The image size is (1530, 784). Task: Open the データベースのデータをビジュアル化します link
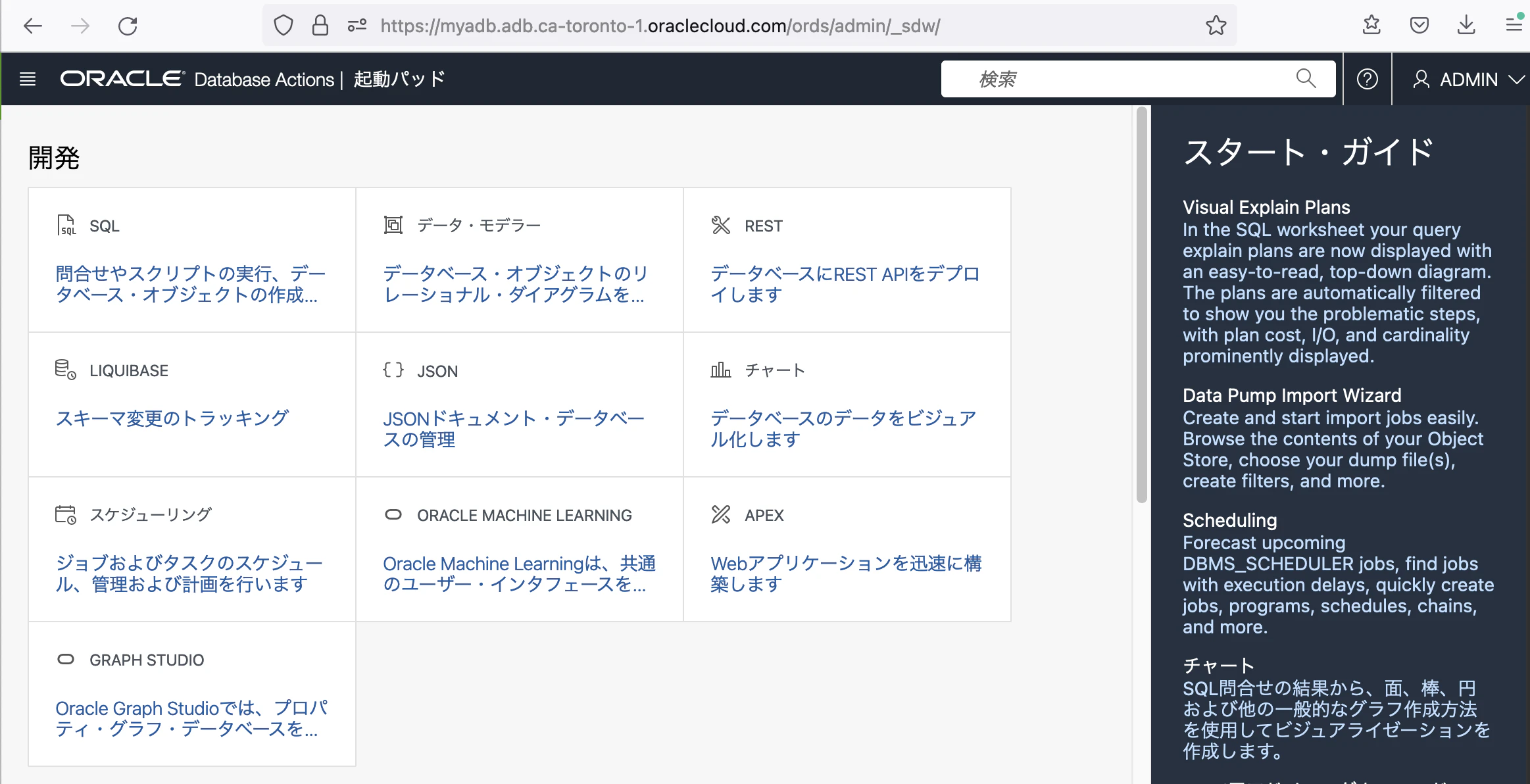pyautogui.click(x=843, y=429)
